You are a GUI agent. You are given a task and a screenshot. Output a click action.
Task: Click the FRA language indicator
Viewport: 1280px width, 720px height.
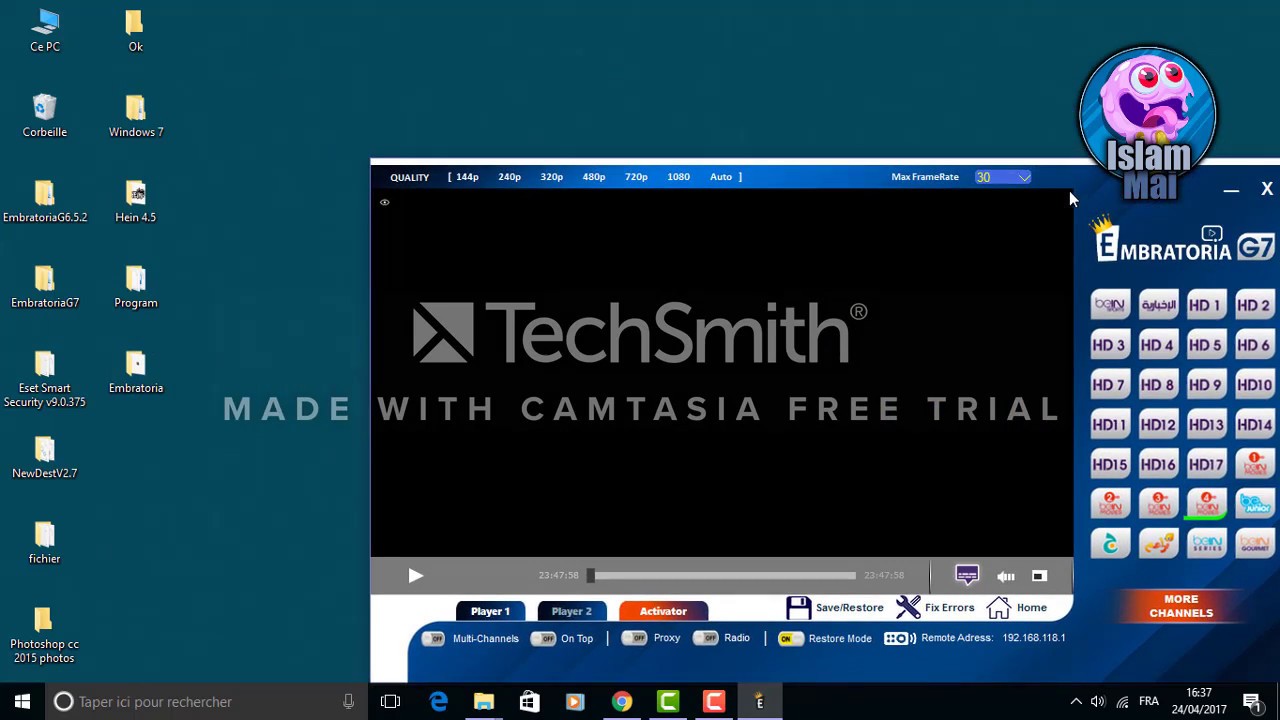tap(1149, 702)
